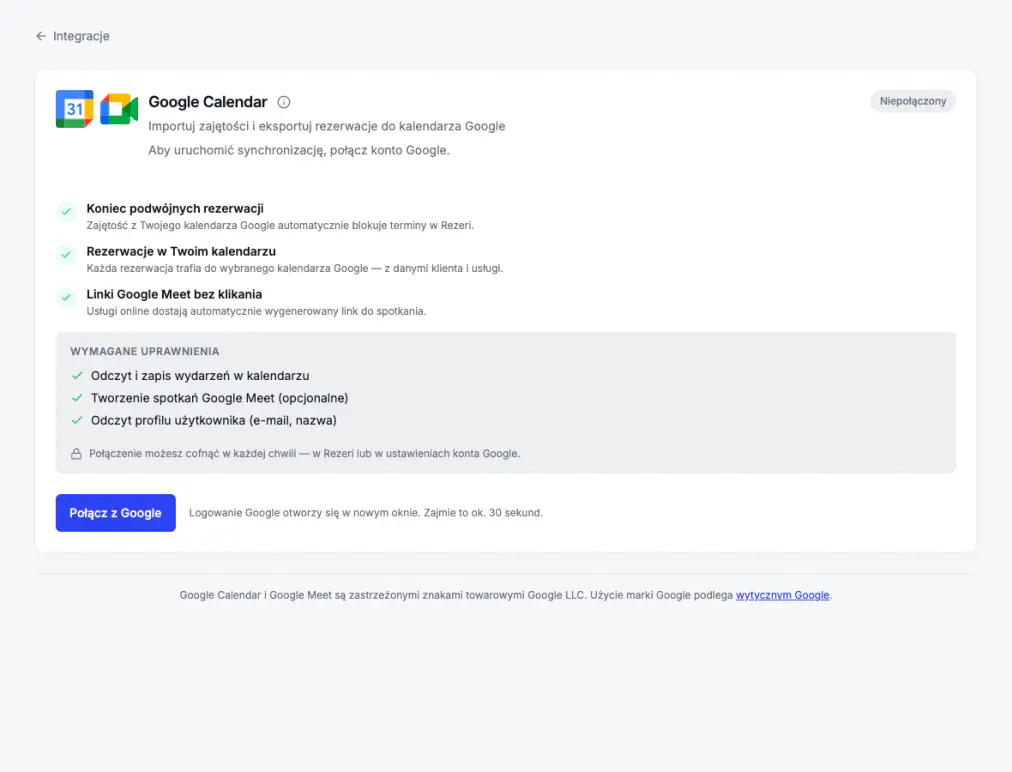Click the checkmark next to Tworzenie spotkań Google Meet
This screenshot has height=772, width=1012.
point(77,398)
